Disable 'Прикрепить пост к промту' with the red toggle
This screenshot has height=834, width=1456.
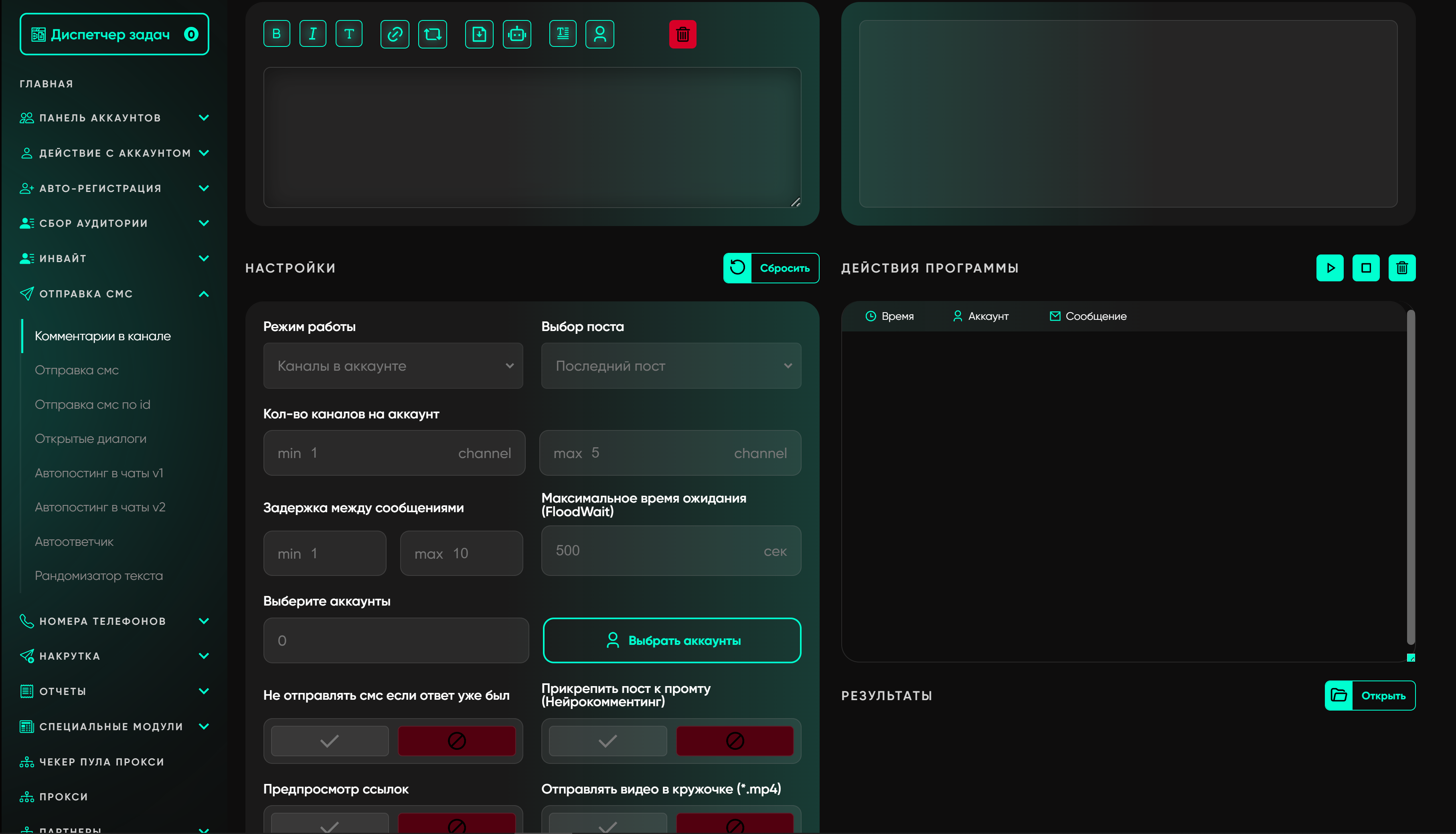click(735, 741)
